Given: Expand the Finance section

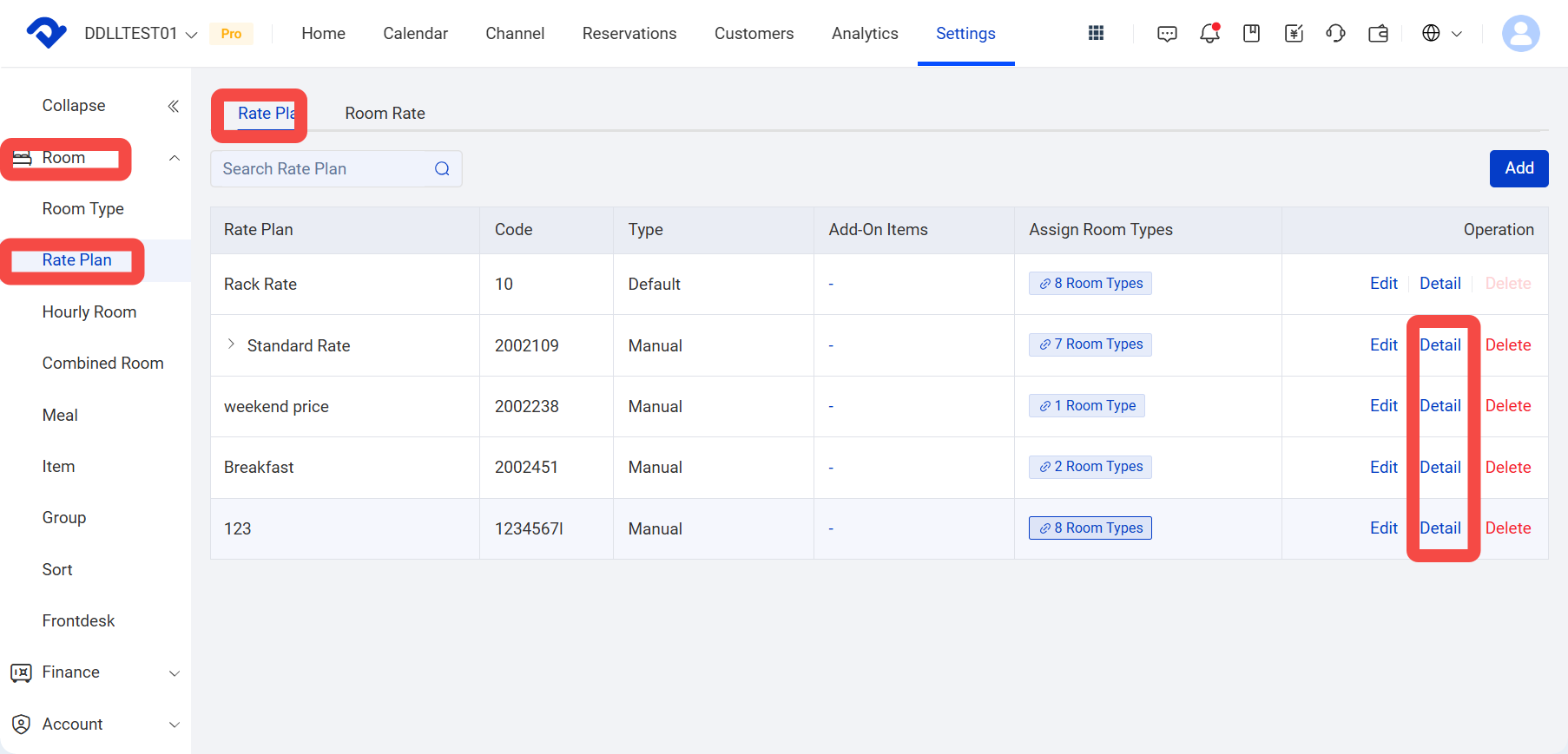Looking at the screenshot, I should pos(175,673).
